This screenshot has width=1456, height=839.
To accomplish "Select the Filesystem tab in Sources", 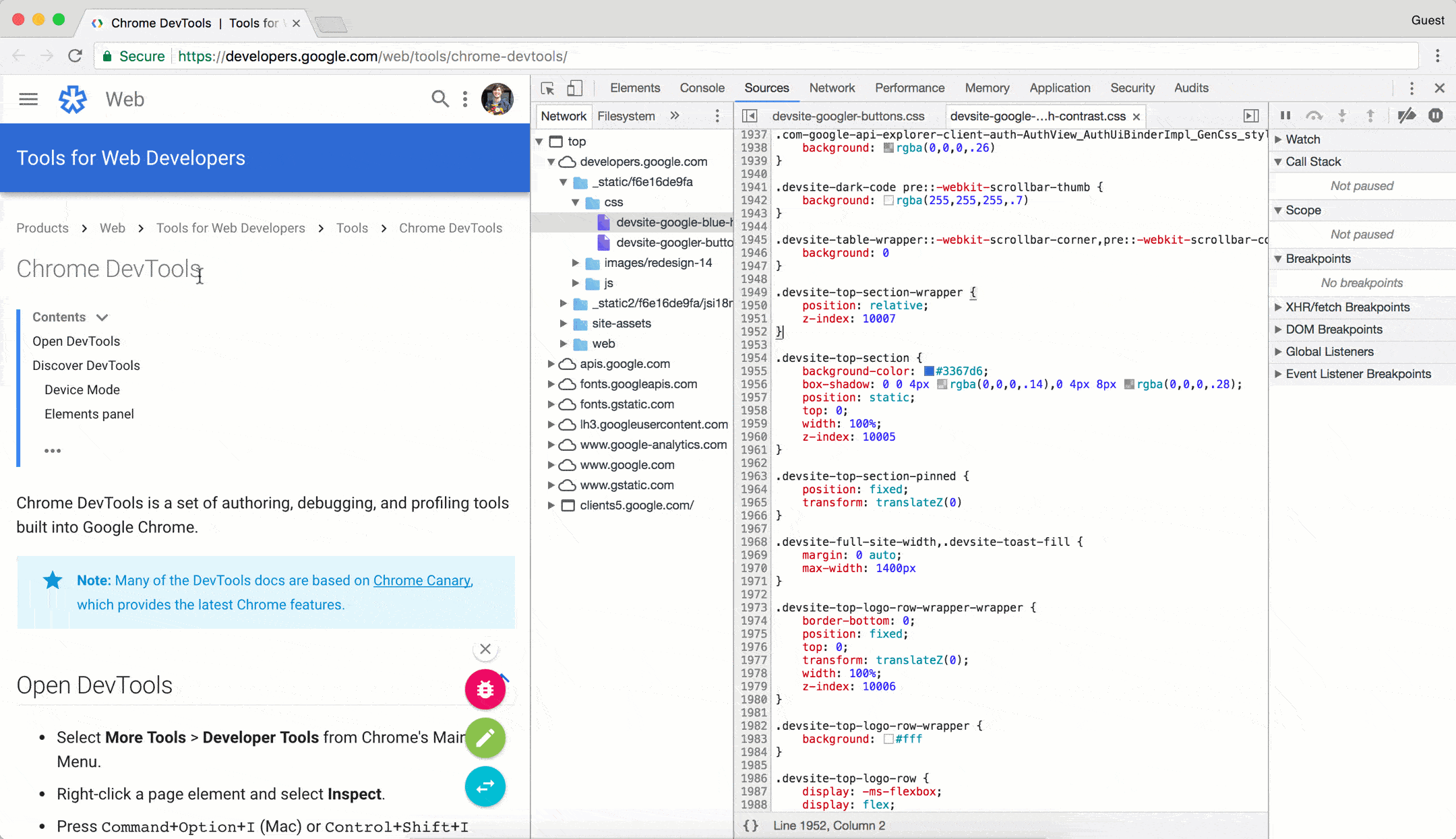I will [625, 116].
